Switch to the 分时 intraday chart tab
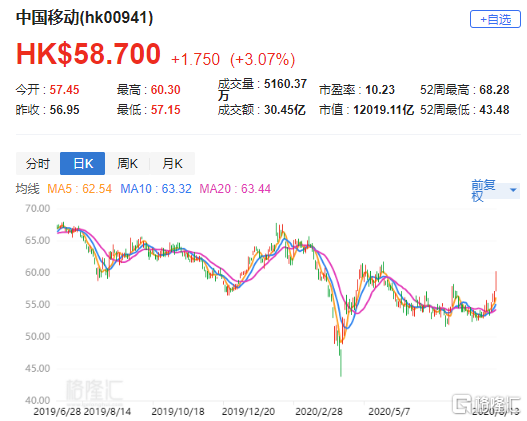Screen dimensions: 527x421 tap(38, 164)
